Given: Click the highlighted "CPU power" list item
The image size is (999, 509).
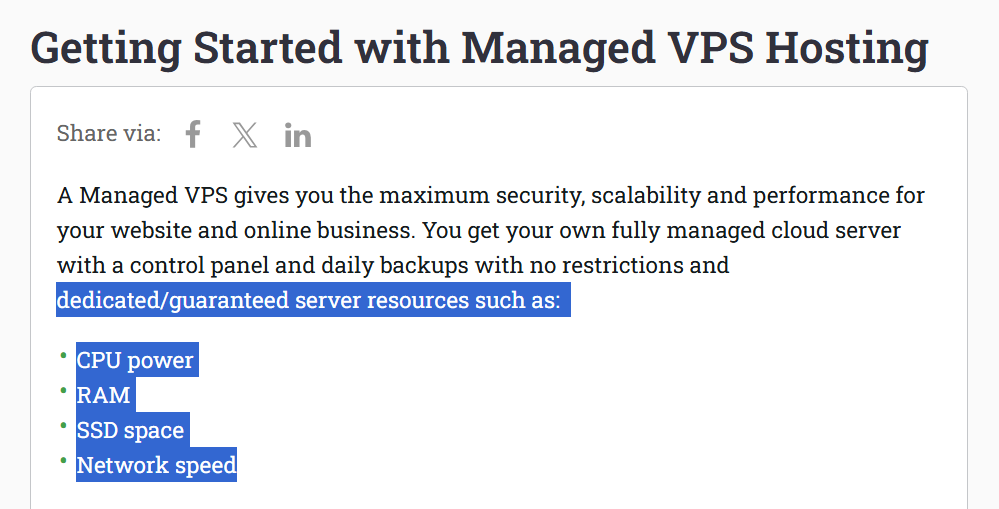Looking at the screenshot, I should (x=135, y=360).
